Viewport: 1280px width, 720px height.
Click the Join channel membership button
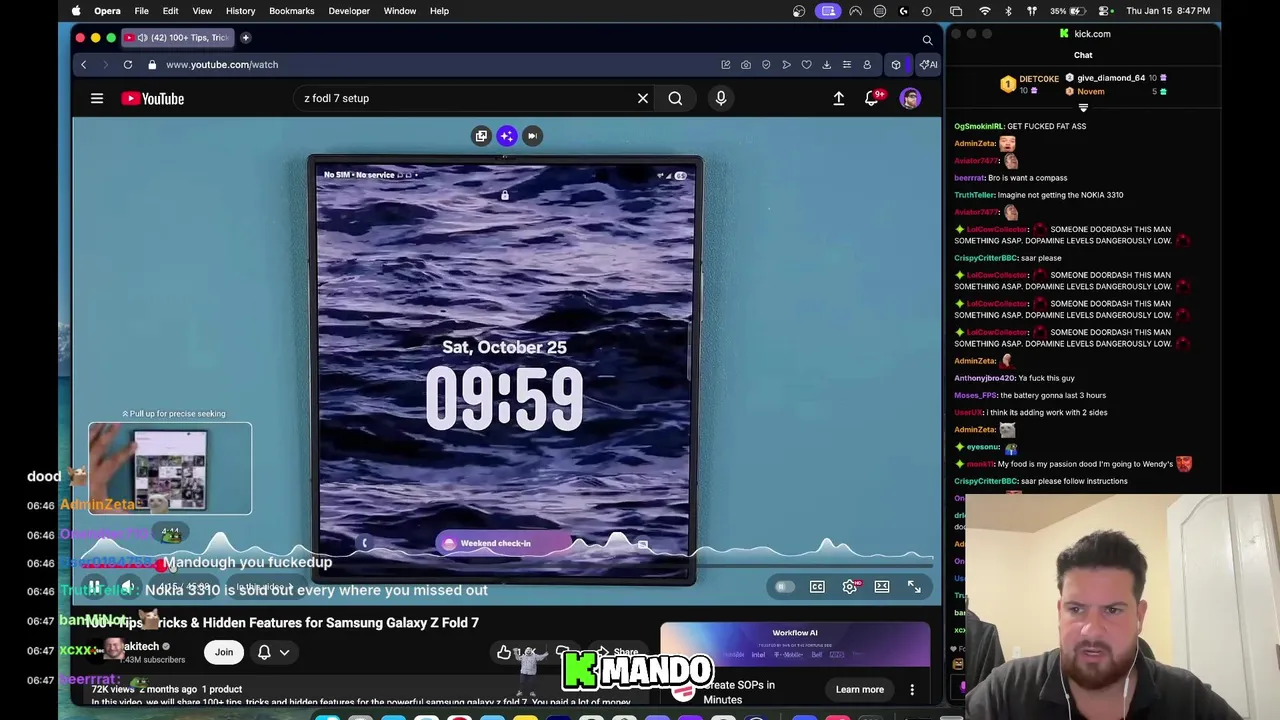224,652
